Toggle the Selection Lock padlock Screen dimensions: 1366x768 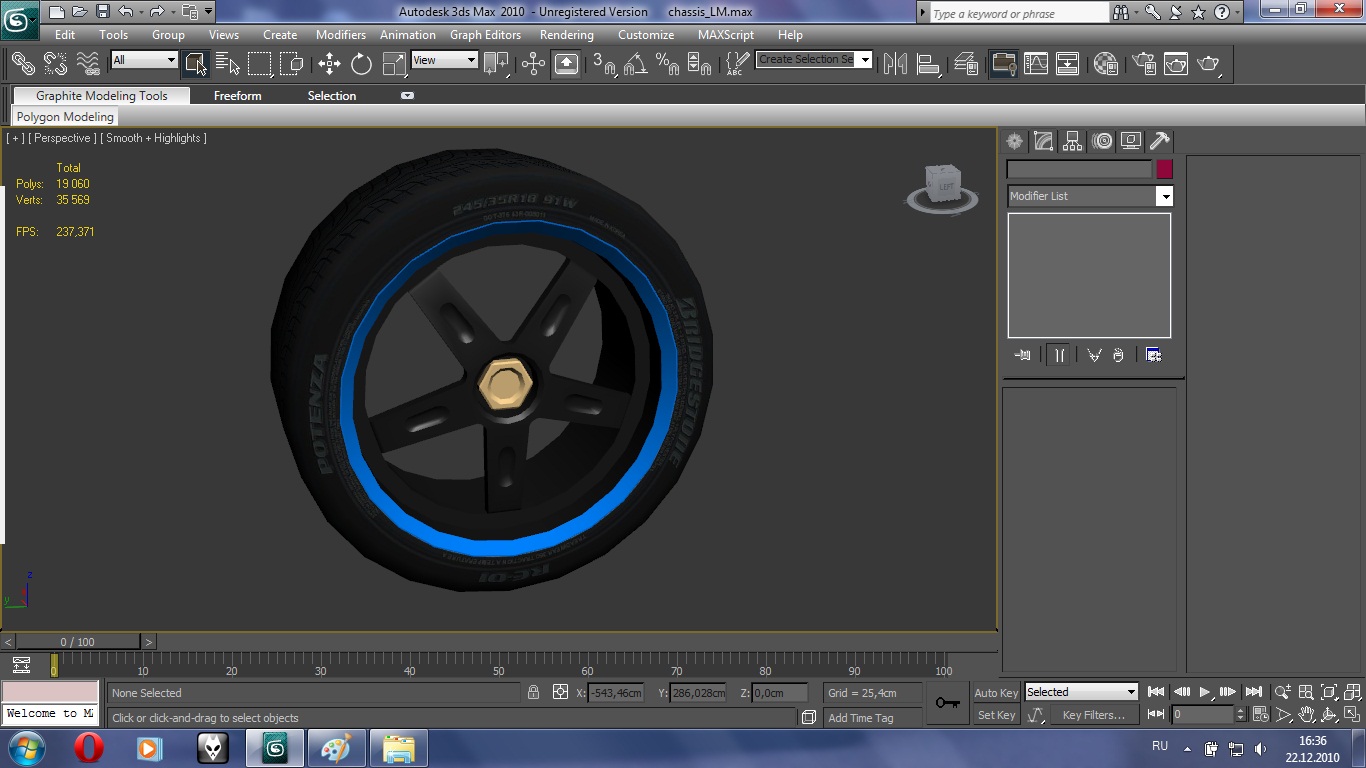pyautogui.click(x=534, y=692)
